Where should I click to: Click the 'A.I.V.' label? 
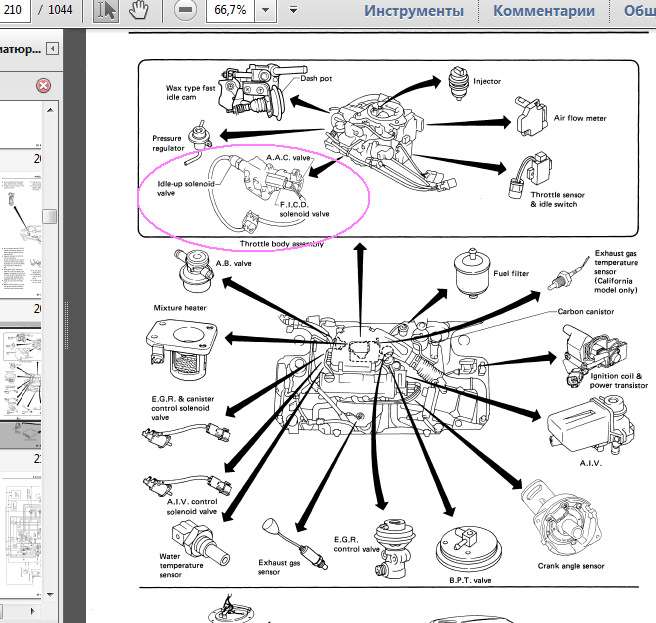coord(590,463)
